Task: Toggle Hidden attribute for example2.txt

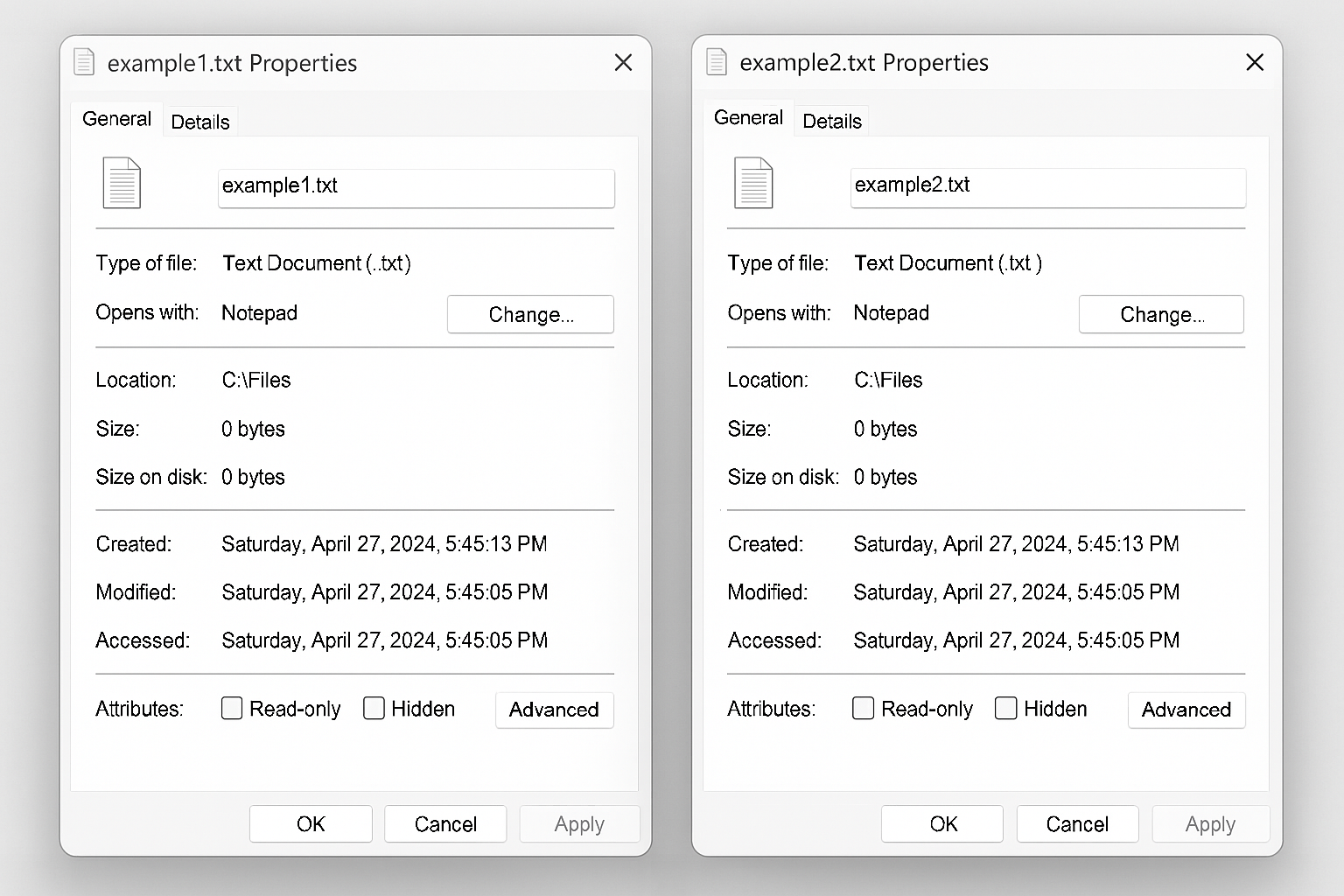Action: pyautogui.click(x=1005, y=708)
